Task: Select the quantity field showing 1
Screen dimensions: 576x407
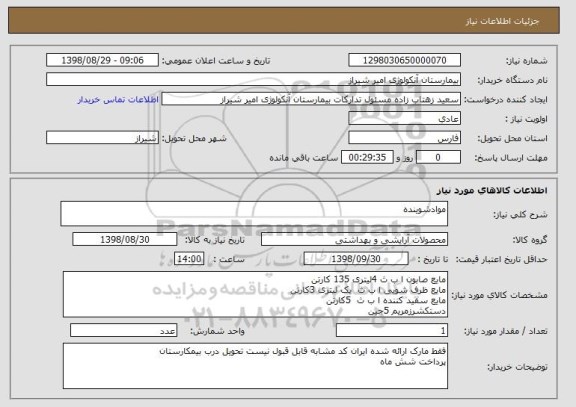Action: [x=392, y=331]
